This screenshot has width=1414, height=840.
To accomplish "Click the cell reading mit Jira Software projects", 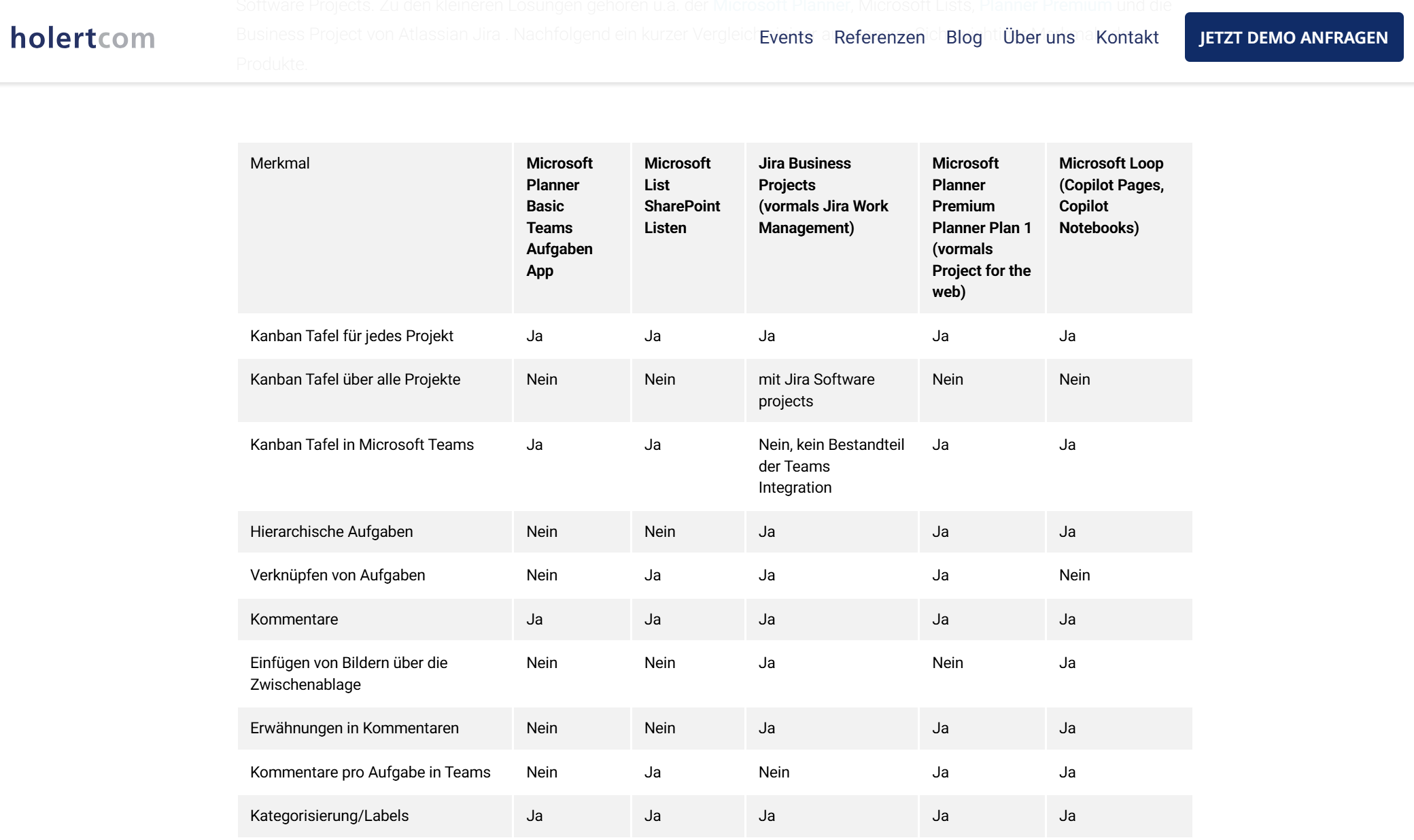I will (x=816, y=390).
